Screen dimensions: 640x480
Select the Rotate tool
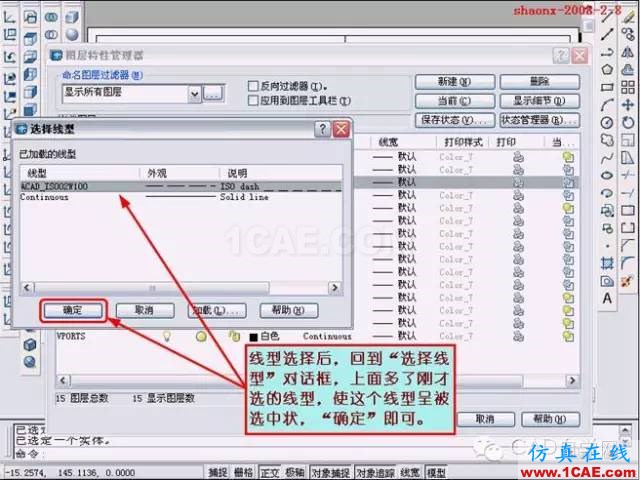tap(628, 122)
